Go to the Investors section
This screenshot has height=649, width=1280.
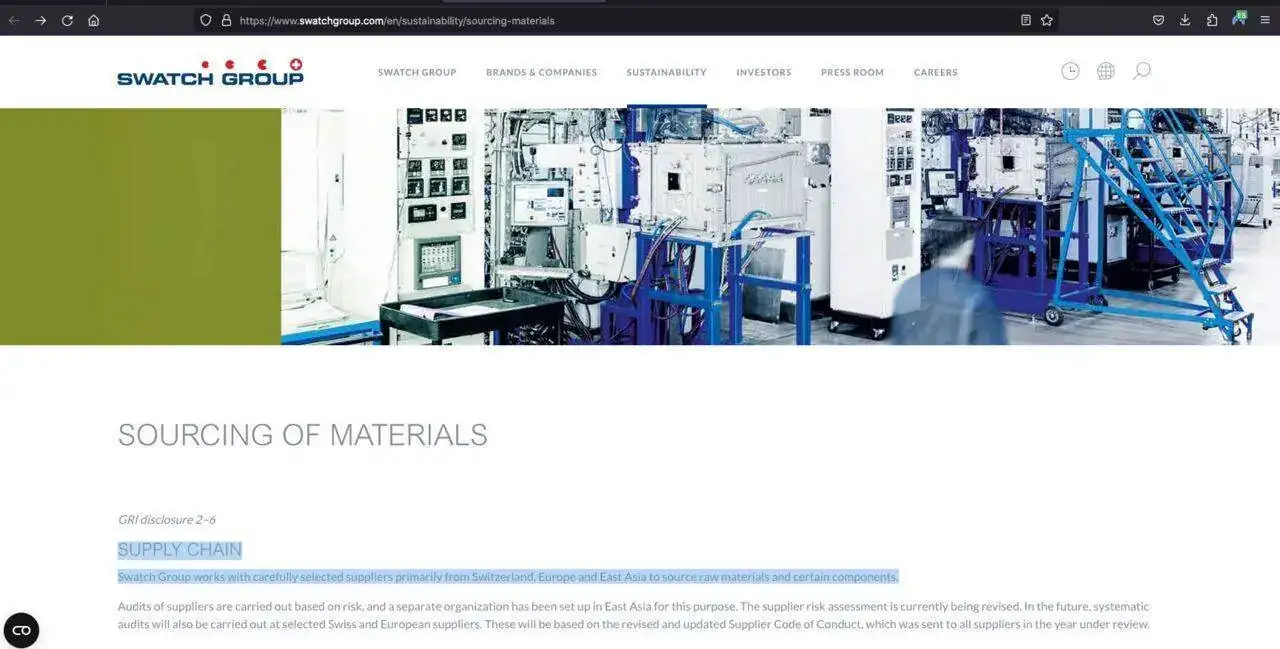pyautogui.click(x=763, y=72)
